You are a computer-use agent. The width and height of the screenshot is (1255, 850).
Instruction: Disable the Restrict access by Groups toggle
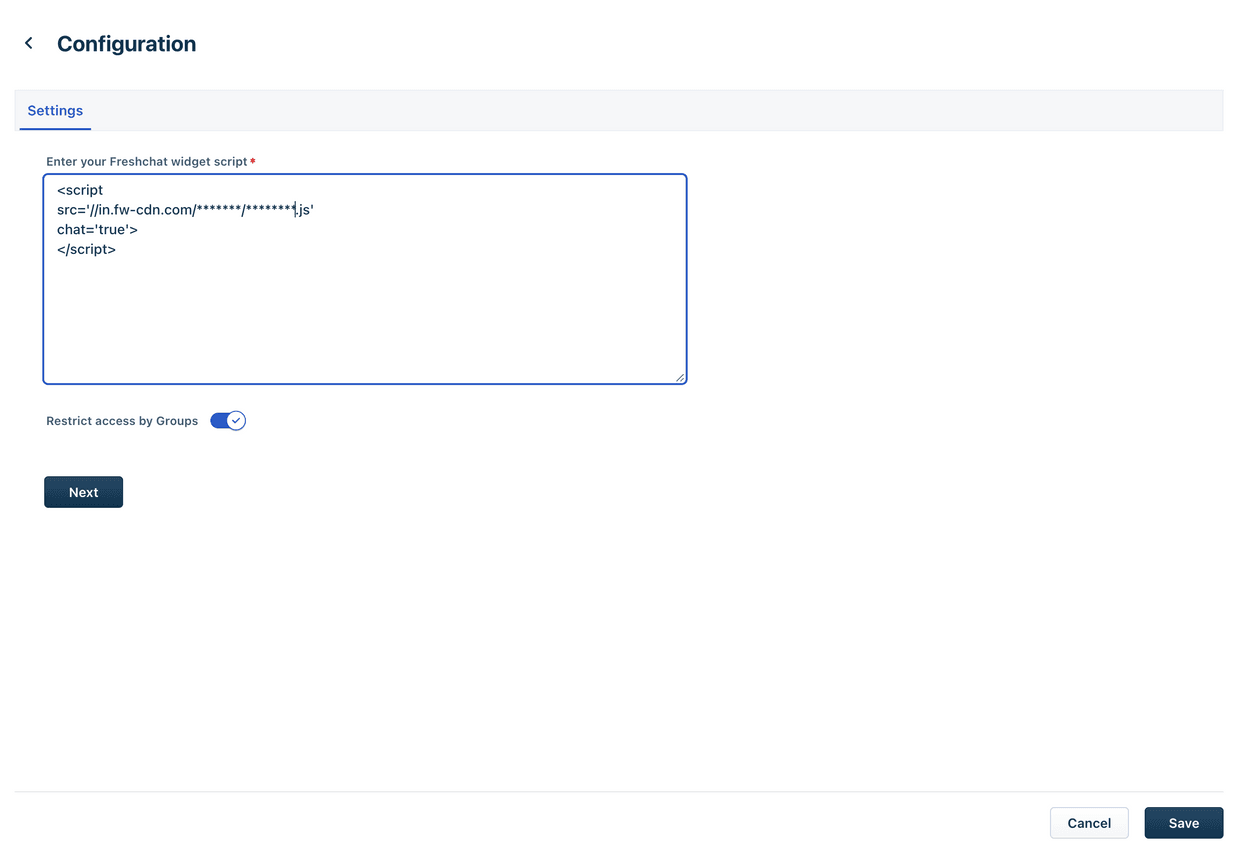click(227, 421)
